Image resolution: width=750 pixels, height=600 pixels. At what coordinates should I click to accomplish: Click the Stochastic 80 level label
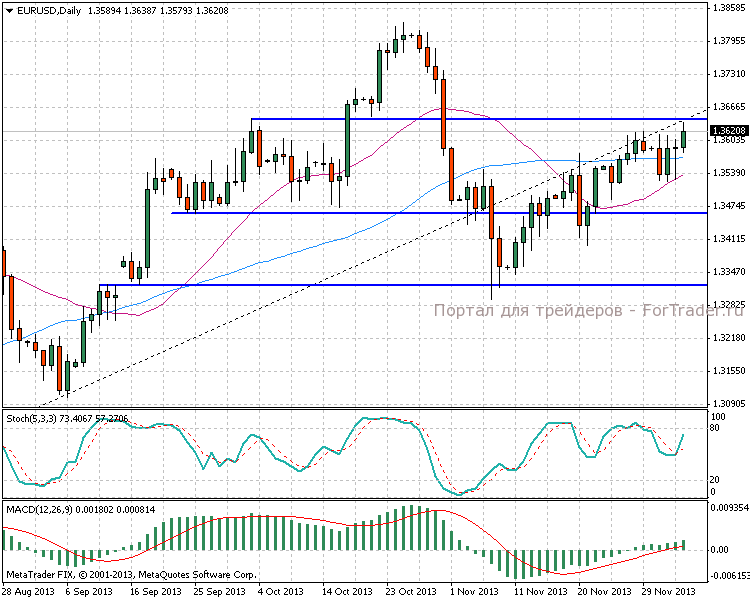[x=716, y=428]
